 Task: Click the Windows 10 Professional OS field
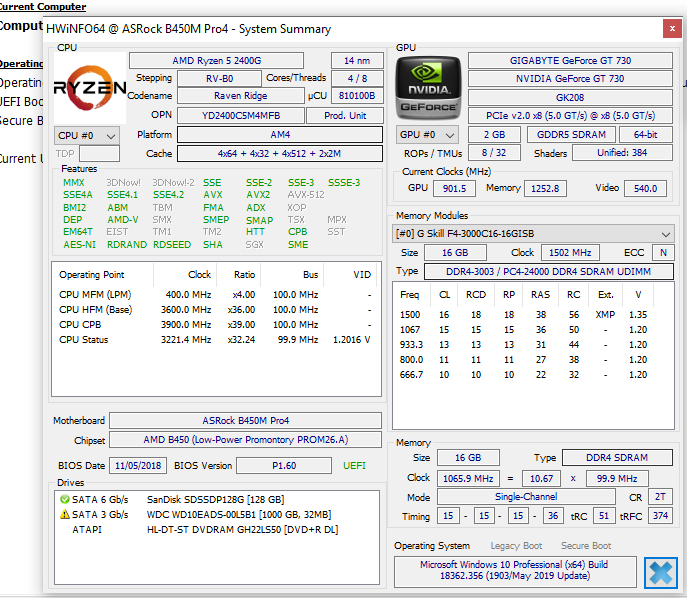click(515, 571)
